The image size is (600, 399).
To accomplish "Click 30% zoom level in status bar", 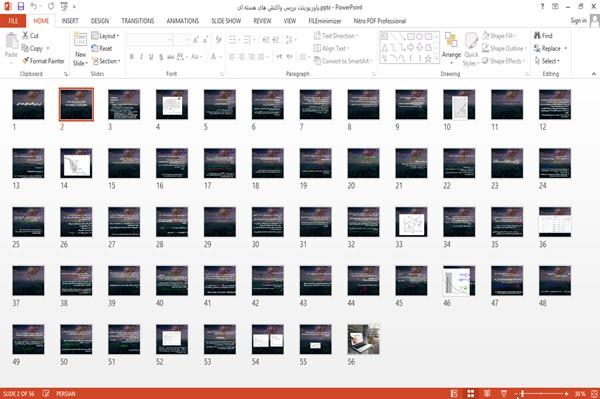I will [x=580, y=393].
